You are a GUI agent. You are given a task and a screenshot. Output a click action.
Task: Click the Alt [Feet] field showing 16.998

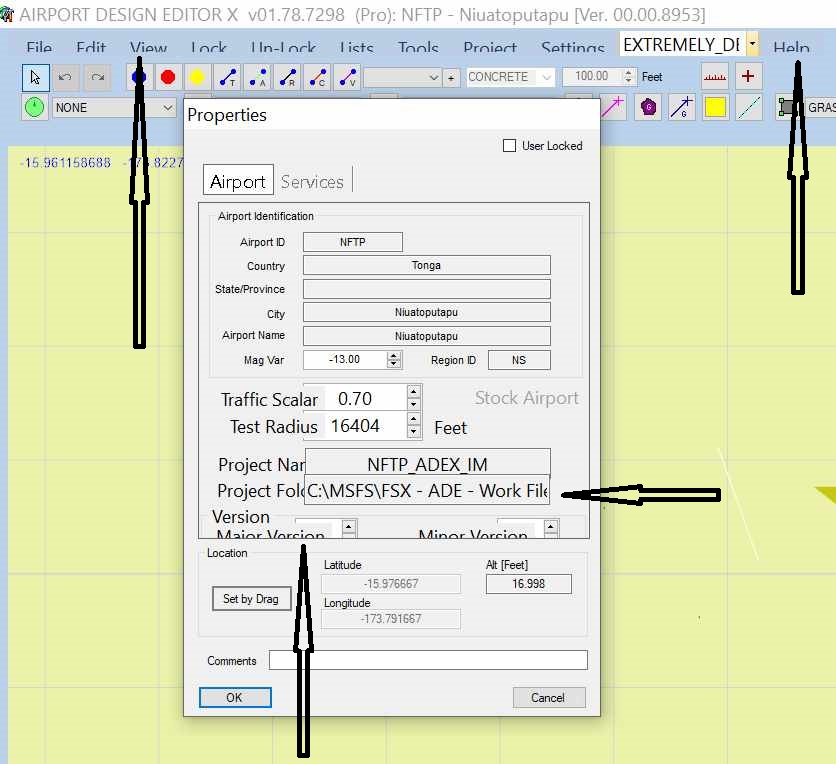529,584
